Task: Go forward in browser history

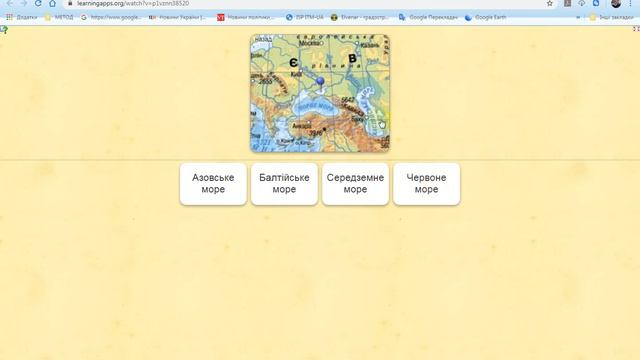Action: [24, 3]
